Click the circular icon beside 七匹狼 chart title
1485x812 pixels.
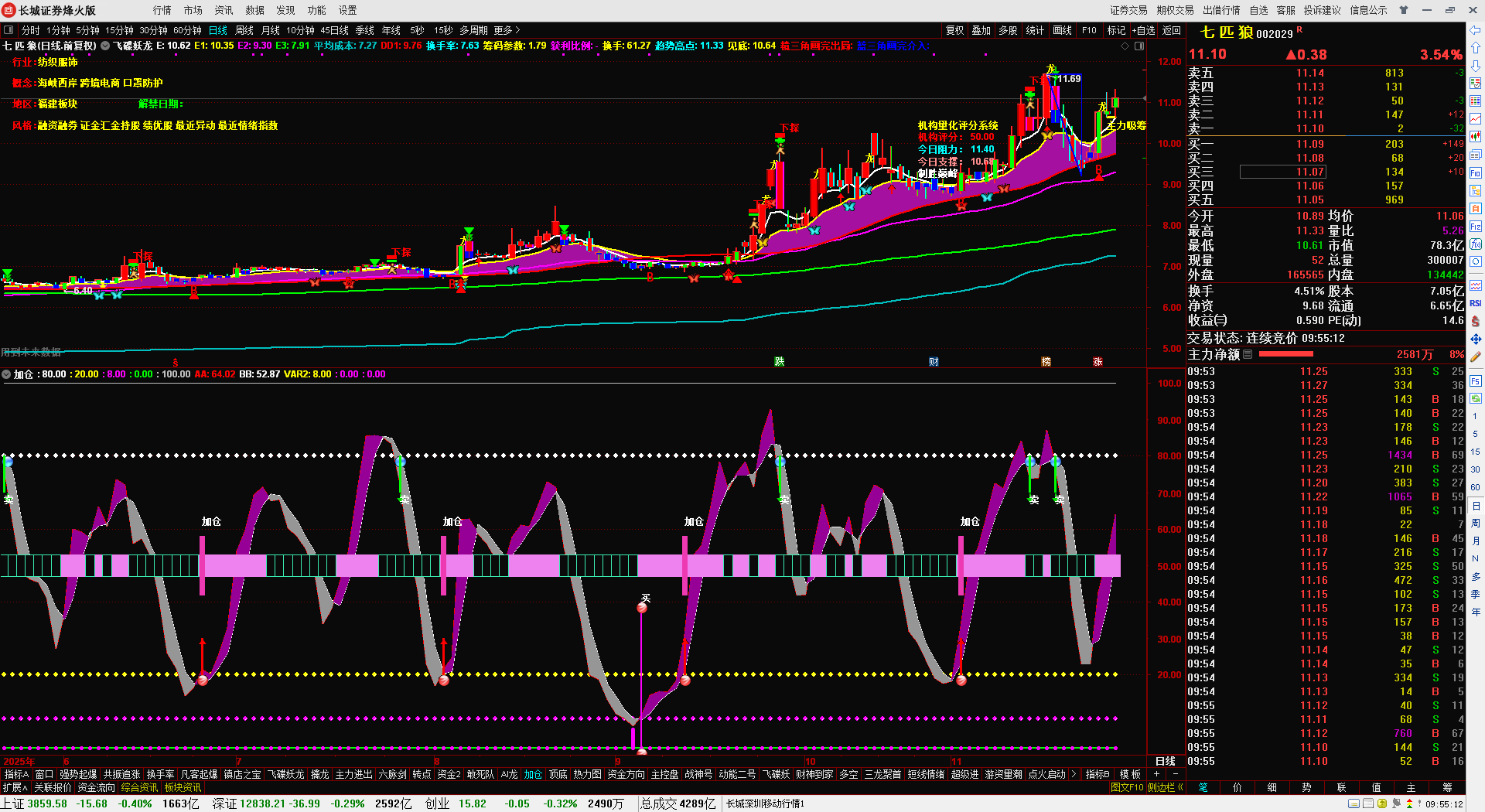(x=105, y=46)
